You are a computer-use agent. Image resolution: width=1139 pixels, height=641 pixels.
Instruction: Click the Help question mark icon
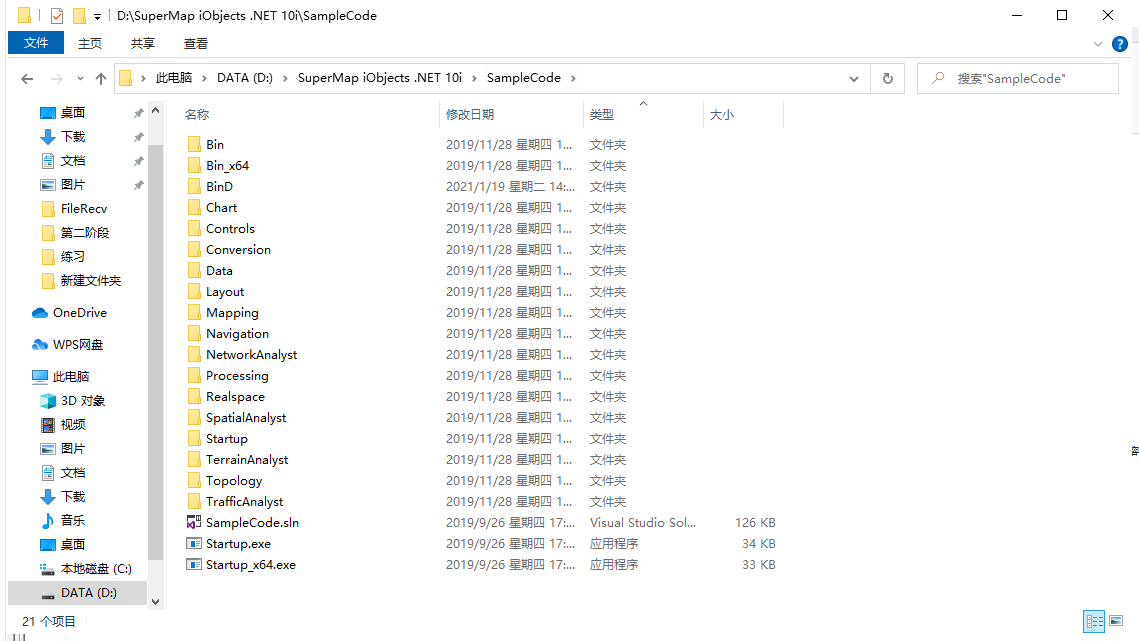tap(1119, 44)
